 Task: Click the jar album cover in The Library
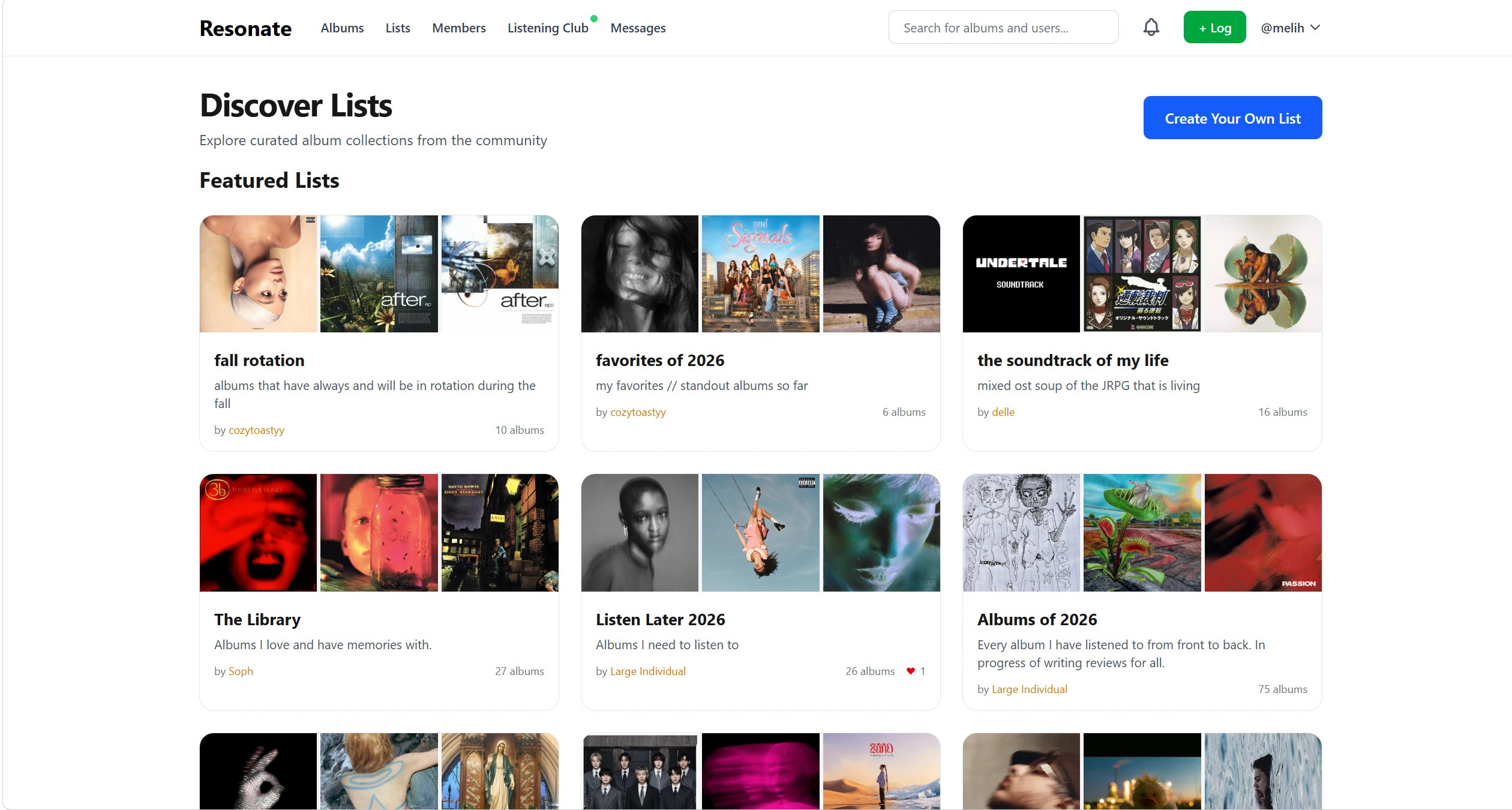pyautogui.click(x=379, y=533)
